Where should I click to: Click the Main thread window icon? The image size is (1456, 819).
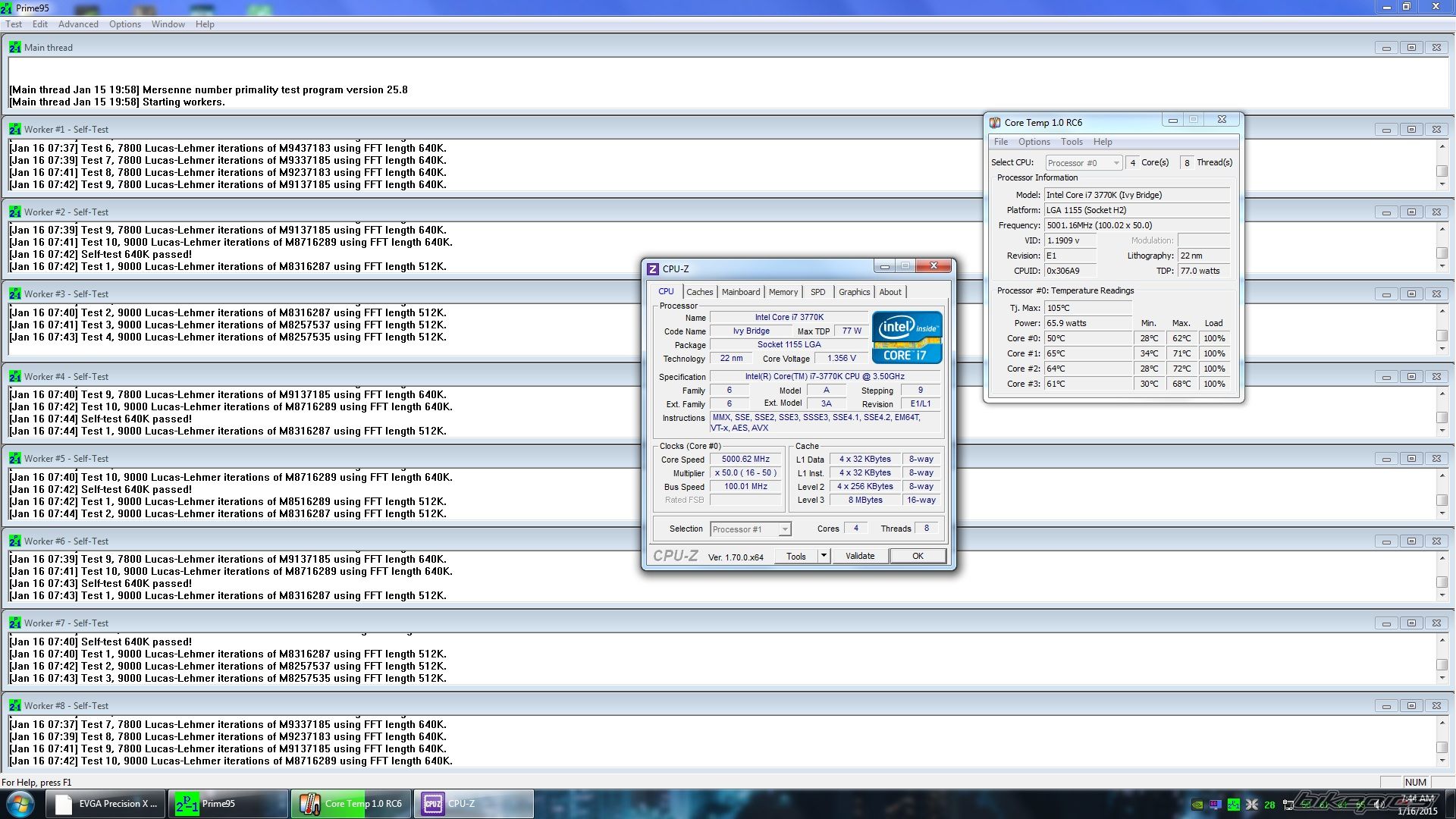click(14, 47)
